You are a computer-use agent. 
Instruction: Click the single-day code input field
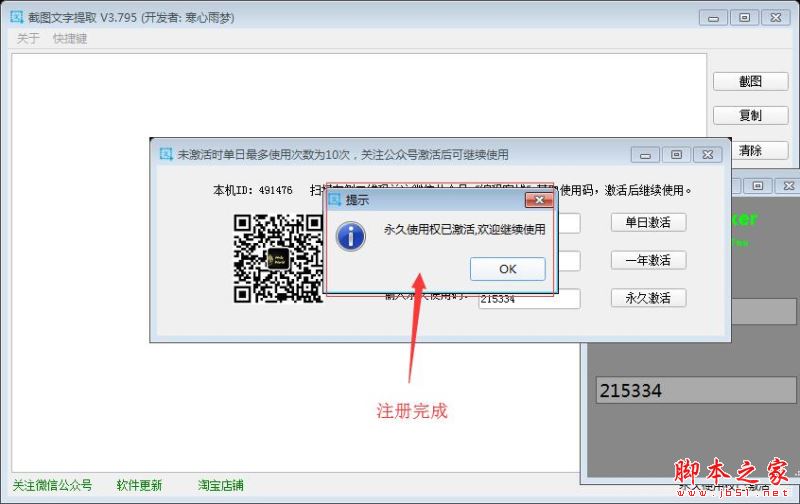[x=569, y=223]
